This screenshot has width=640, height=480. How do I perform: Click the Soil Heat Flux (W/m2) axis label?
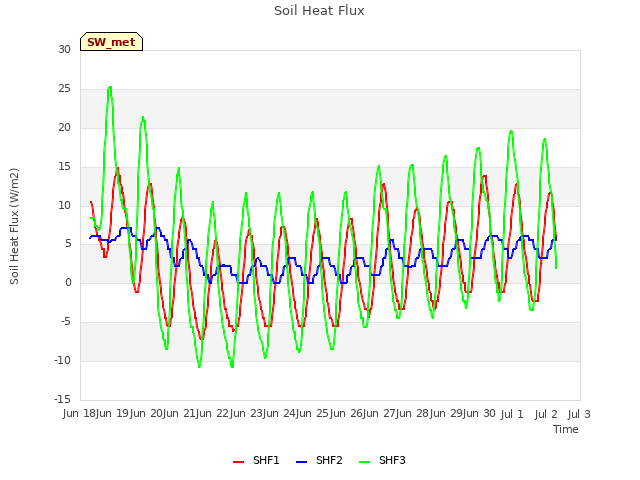[14, 226]
